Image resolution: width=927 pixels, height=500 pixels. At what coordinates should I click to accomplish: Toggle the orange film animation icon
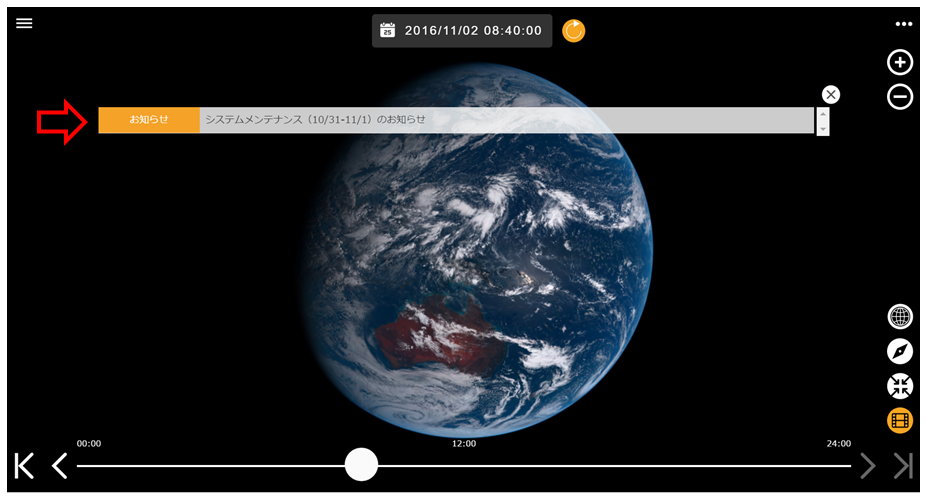(x=900, y=421)
